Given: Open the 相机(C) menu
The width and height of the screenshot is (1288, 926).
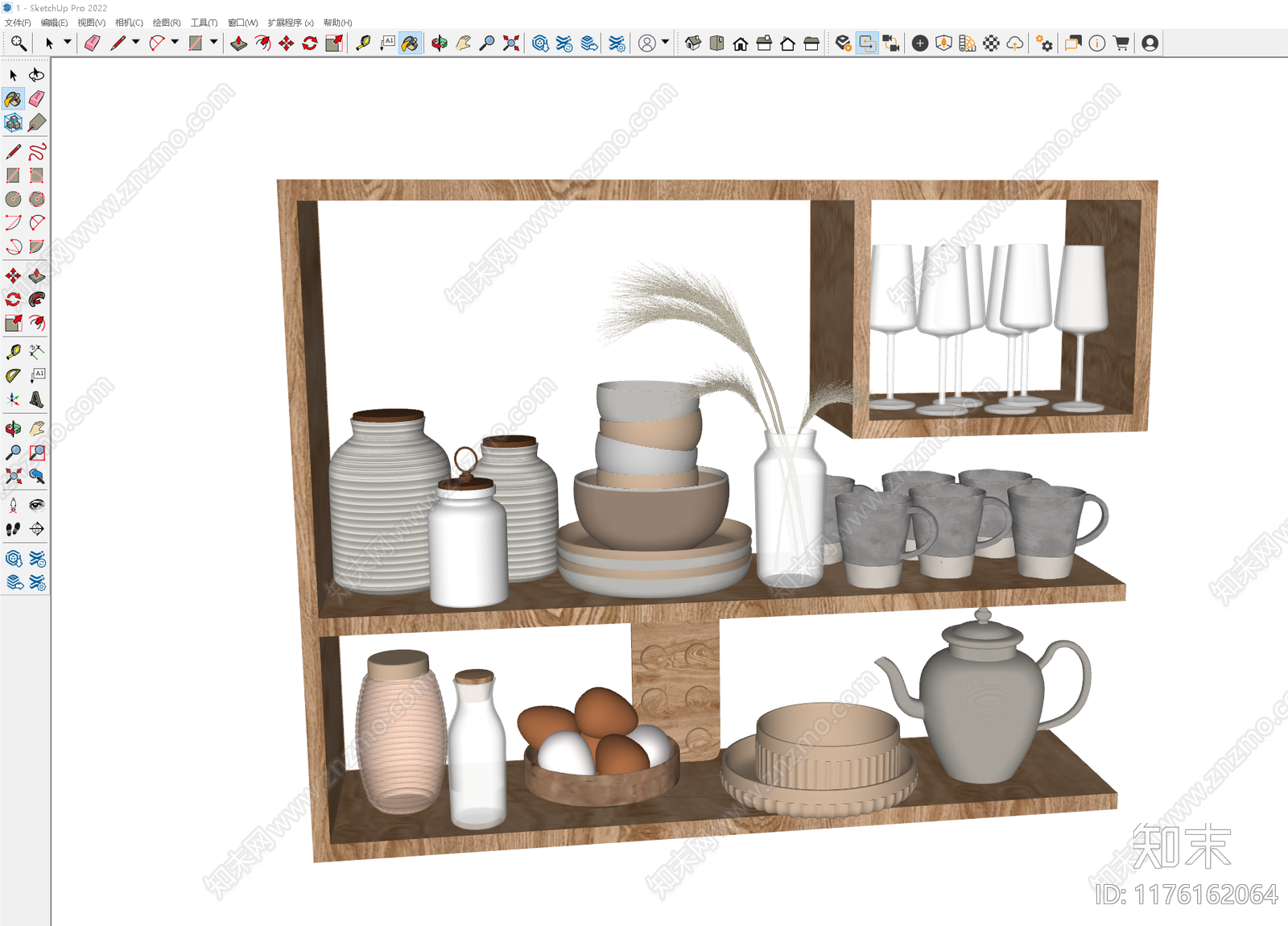Looking at the screenshot, I should point(129,23).
